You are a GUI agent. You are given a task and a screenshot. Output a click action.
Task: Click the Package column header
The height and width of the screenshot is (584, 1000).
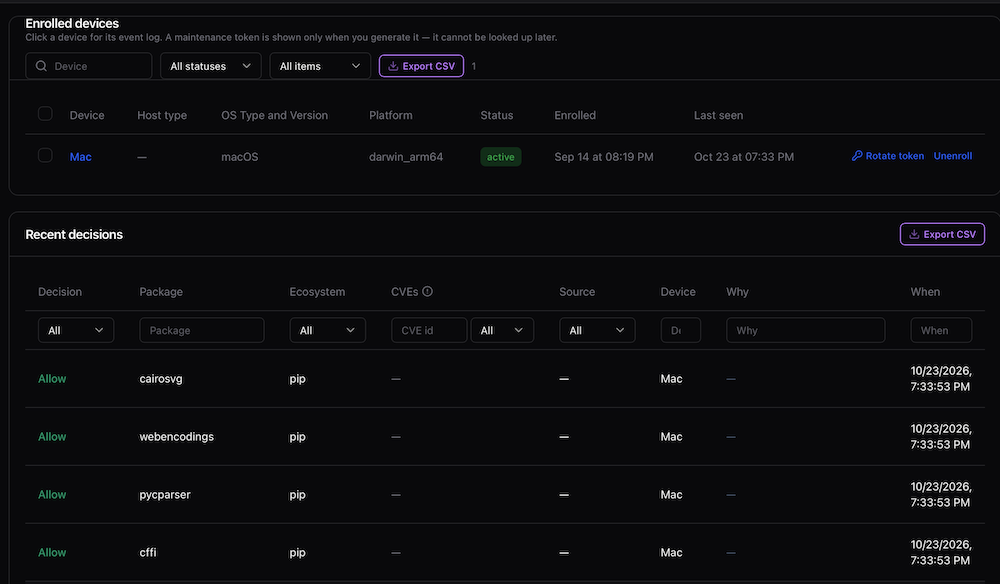pyautogui.click(x=161, y=292)
